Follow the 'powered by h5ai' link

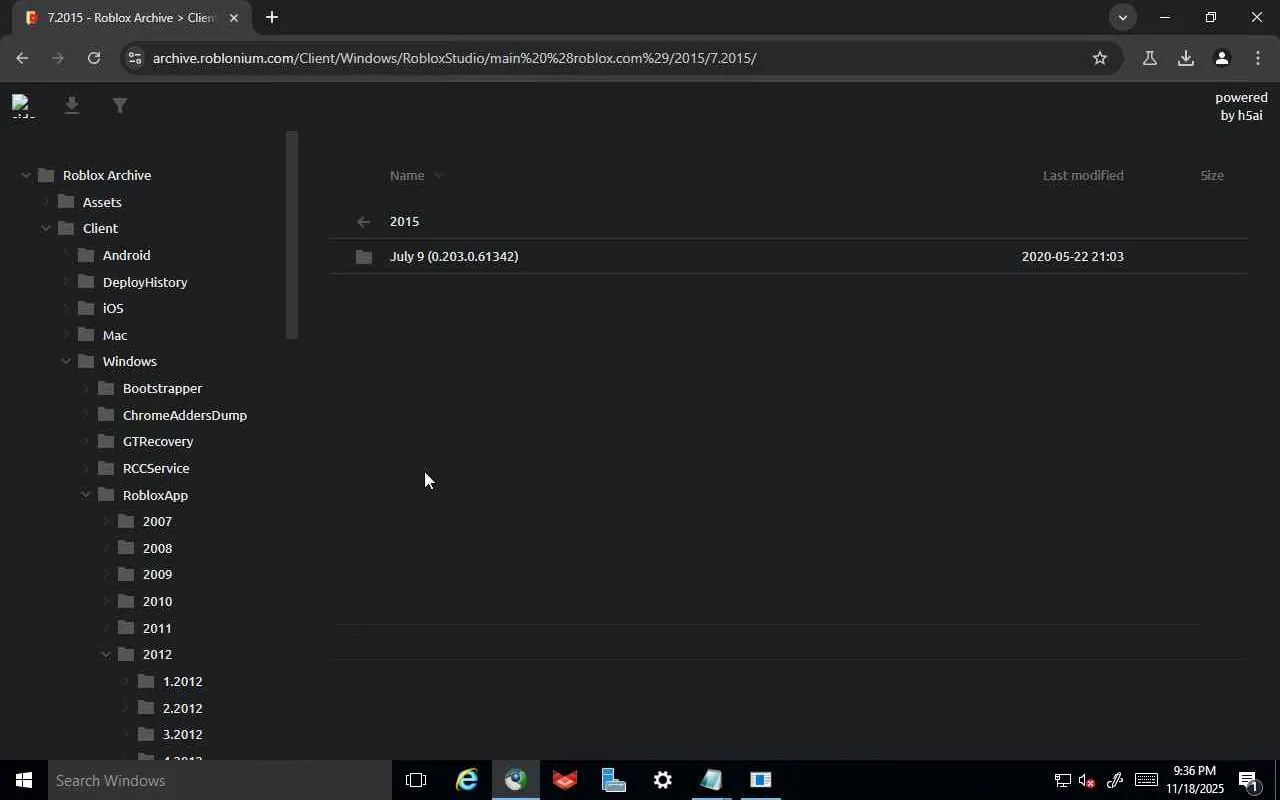tap(1241, 106)
